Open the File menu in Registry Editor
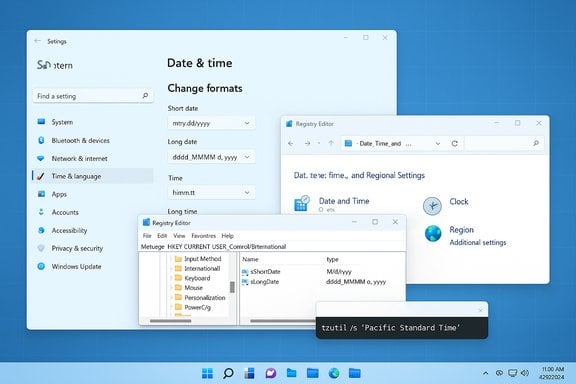The width and height of the screenshot is (576, 384). point(147,236)
